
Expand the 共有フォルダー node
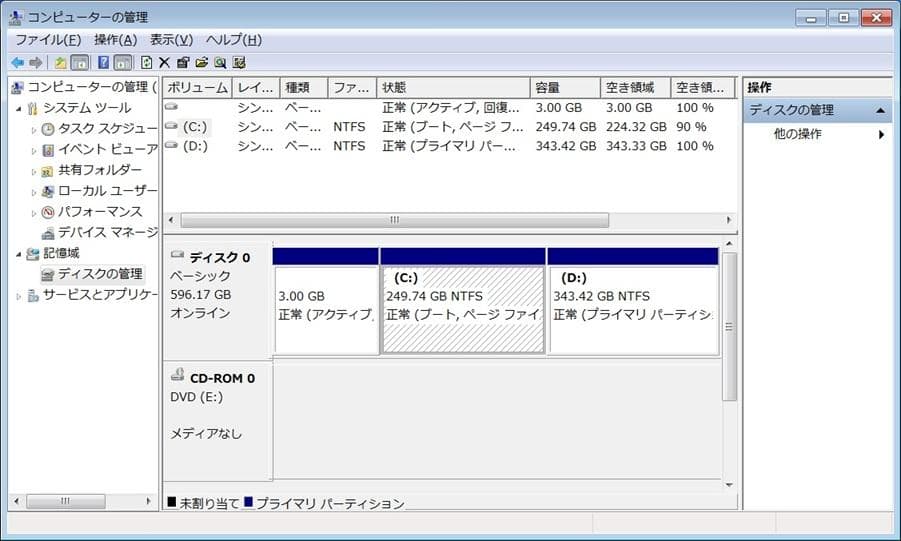pyautogui.click(x=33, y=171)
